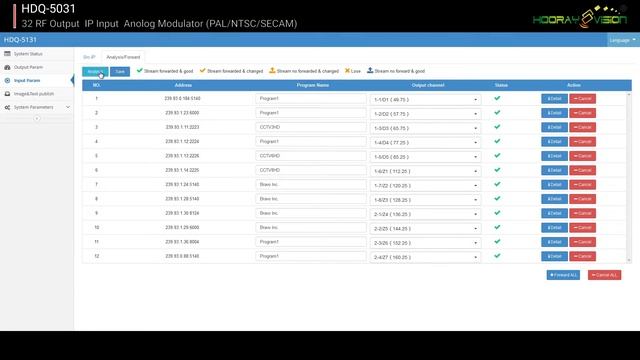
Task: Open output channel dropdown 1-5/D5 (85.25)
Action: pos(425,157)
